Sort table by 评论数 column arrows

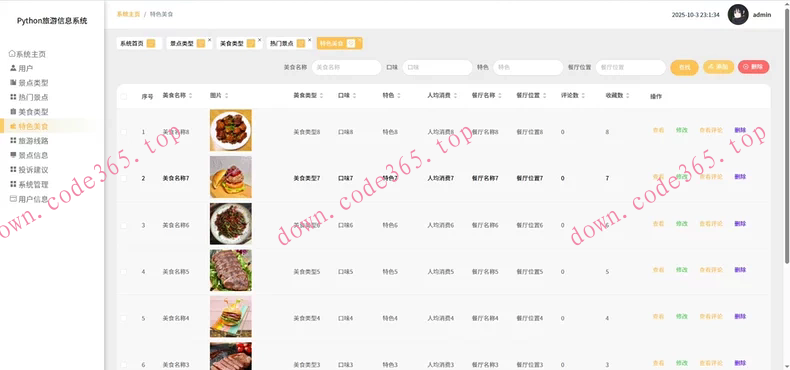pos(583,96)
